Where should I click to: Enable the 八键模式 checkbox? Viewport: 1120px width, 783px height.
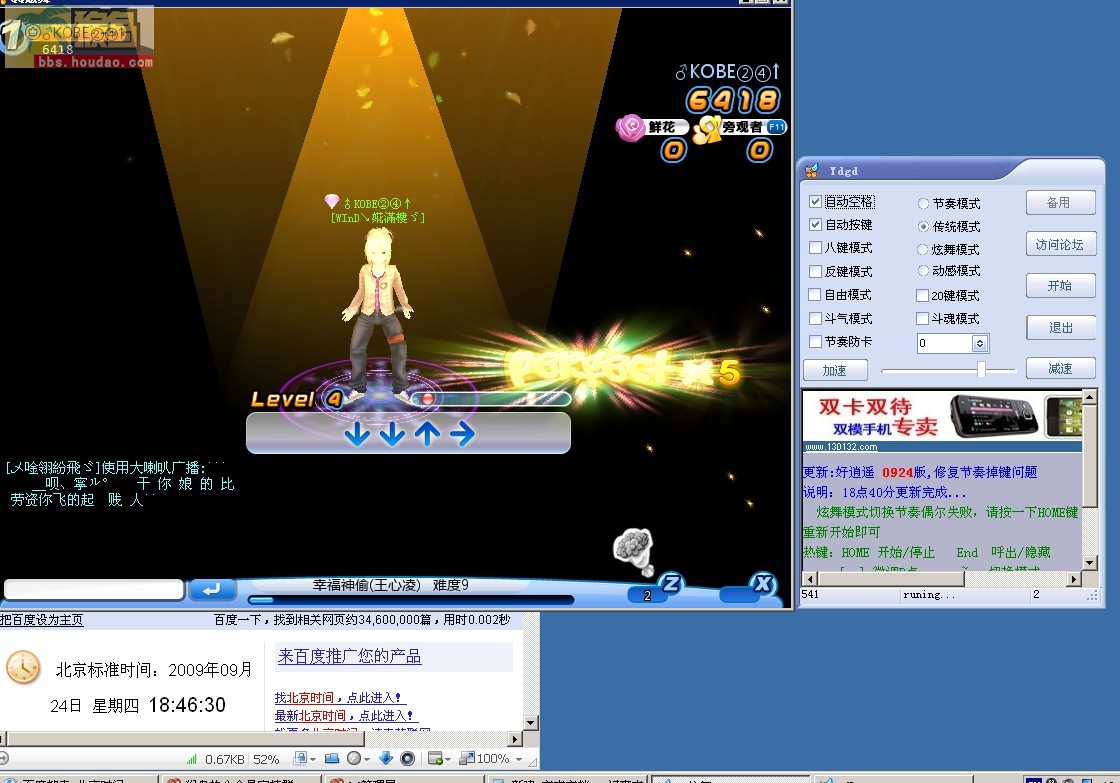[x=815, y=247]
